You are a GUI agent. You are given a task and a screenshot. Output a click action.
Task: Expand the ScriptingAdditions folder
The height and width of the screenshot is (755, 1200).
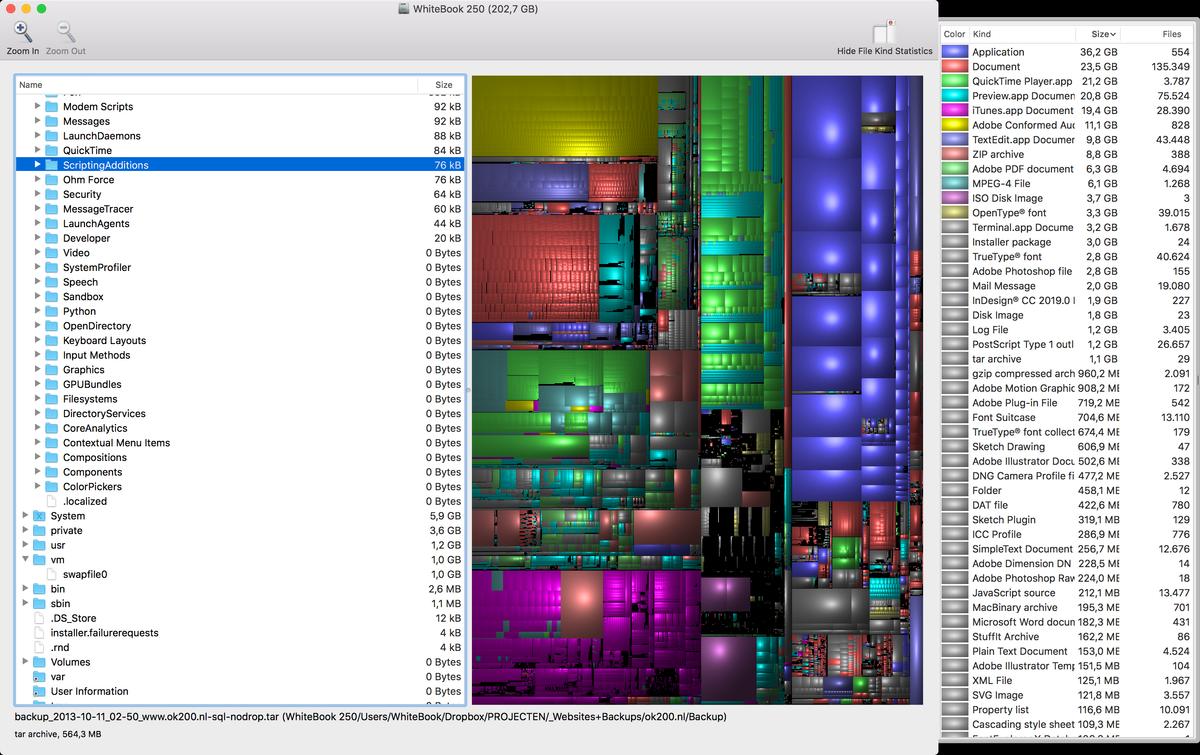click(38, 165)
